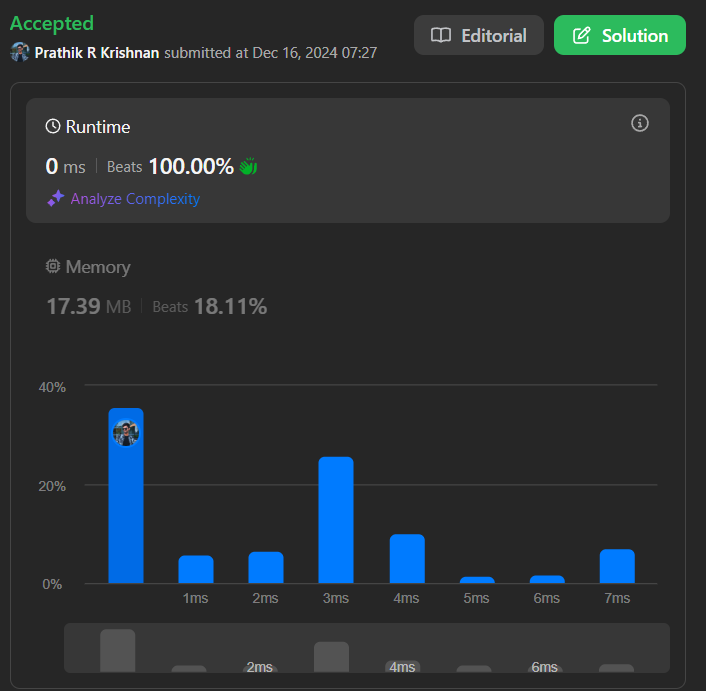Click the sparkle icon next to Analyze Complexity
Viewport: 706px width, 691px height.
(56, 199)
